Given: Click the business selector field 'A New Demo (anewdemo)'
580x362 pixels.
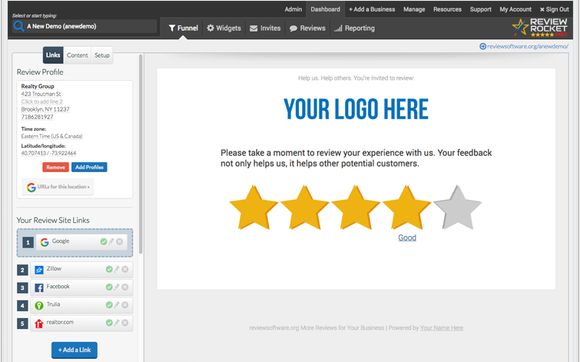Looking at the screenshot, I should coord(84,26).
